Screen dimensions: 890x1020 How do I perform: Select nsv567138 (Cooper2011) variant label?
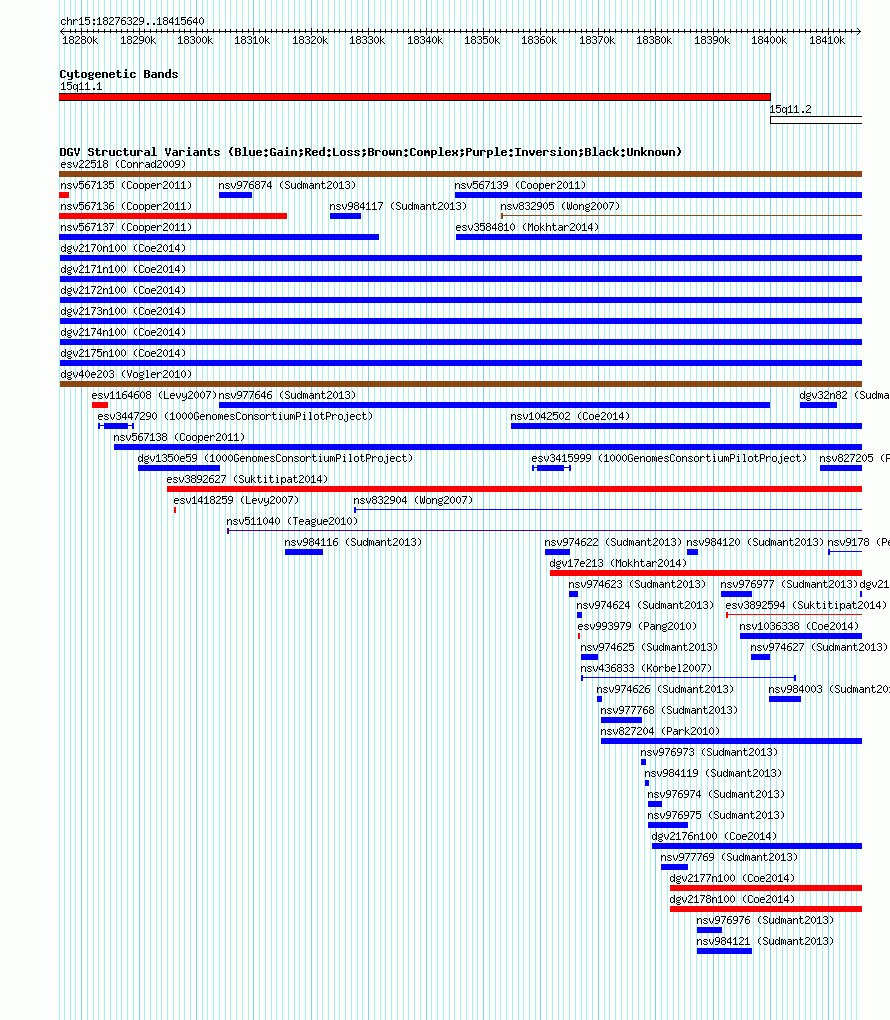(x=179, y=437)
